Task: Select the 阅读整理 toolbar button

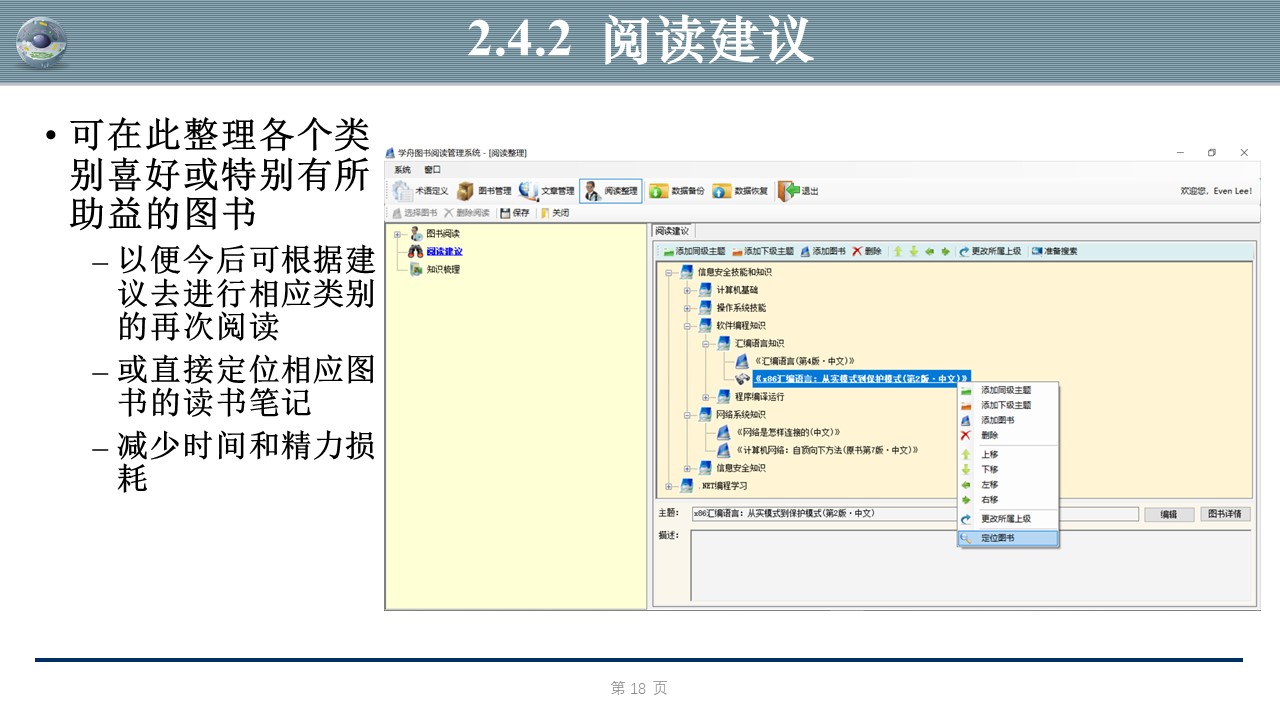Action: click(610, 191)
